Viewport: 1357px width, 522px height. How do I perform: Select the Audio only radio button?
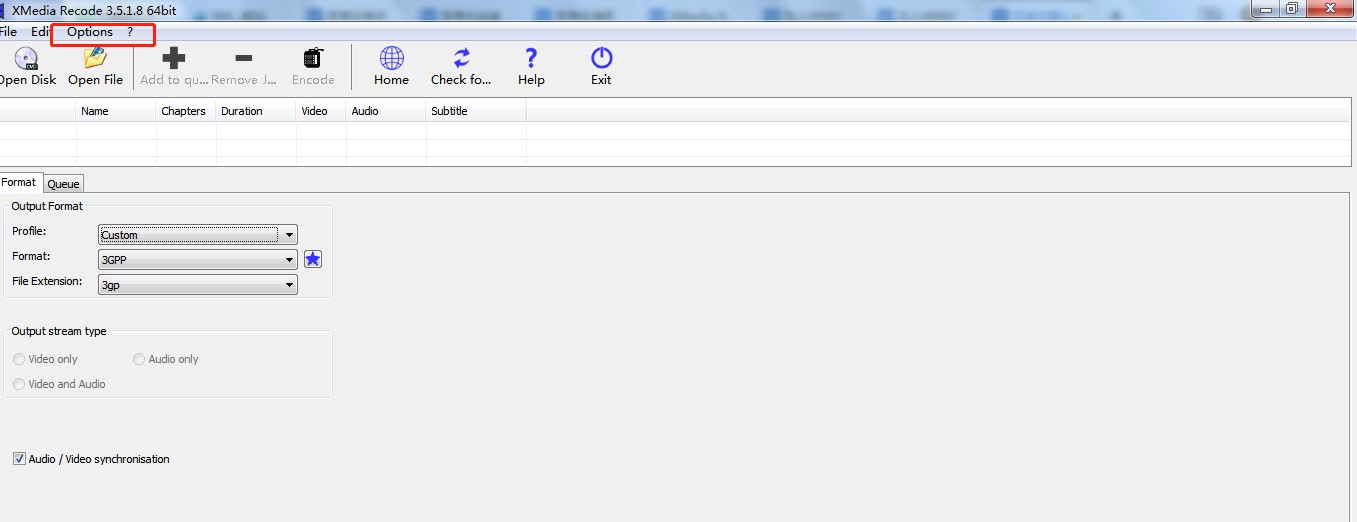(x=139, y=359)
